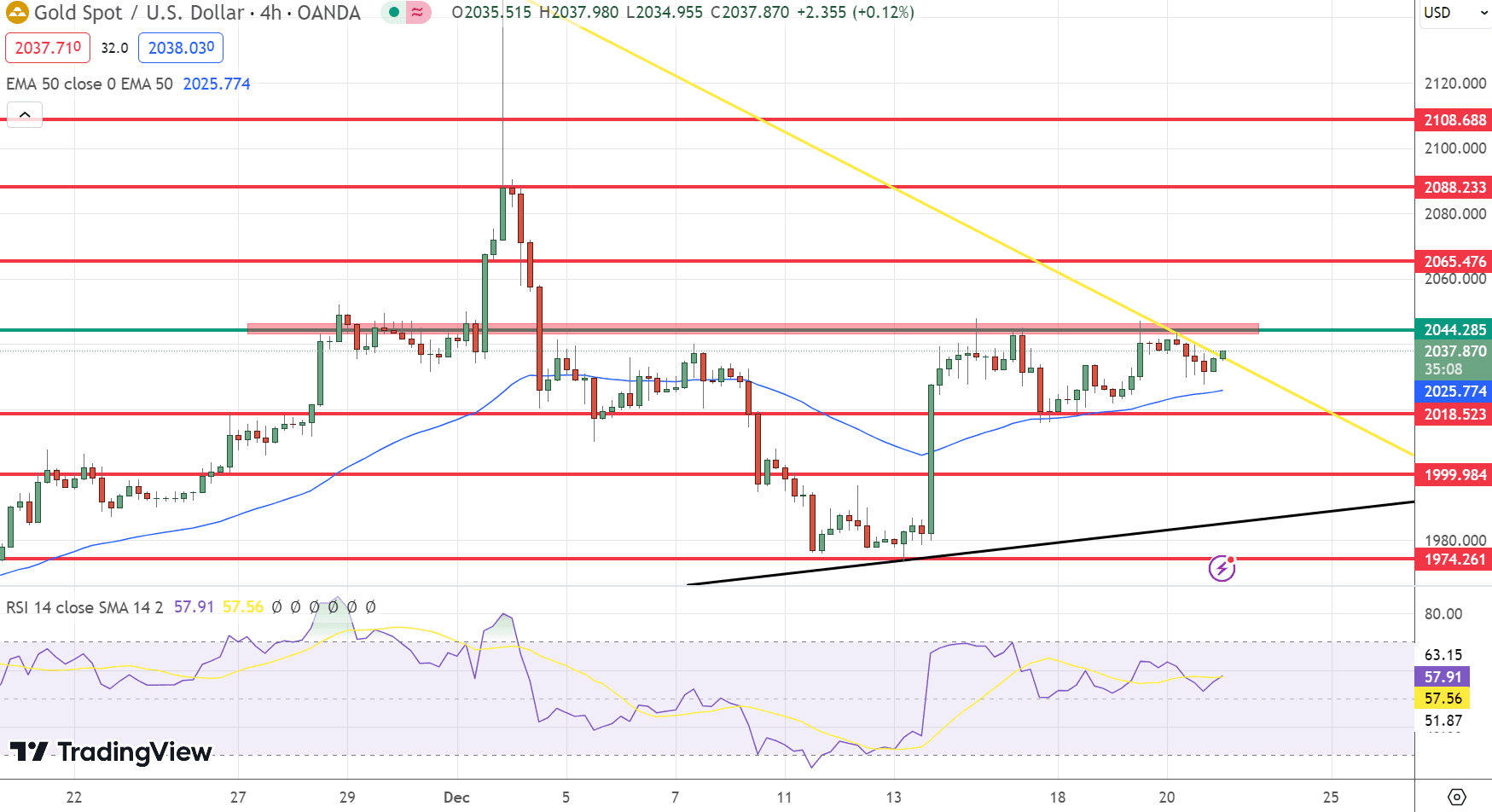Click the 2088.233 red price label
The height and width of the screenshot is (812, 1492).
pos(1454,187)
